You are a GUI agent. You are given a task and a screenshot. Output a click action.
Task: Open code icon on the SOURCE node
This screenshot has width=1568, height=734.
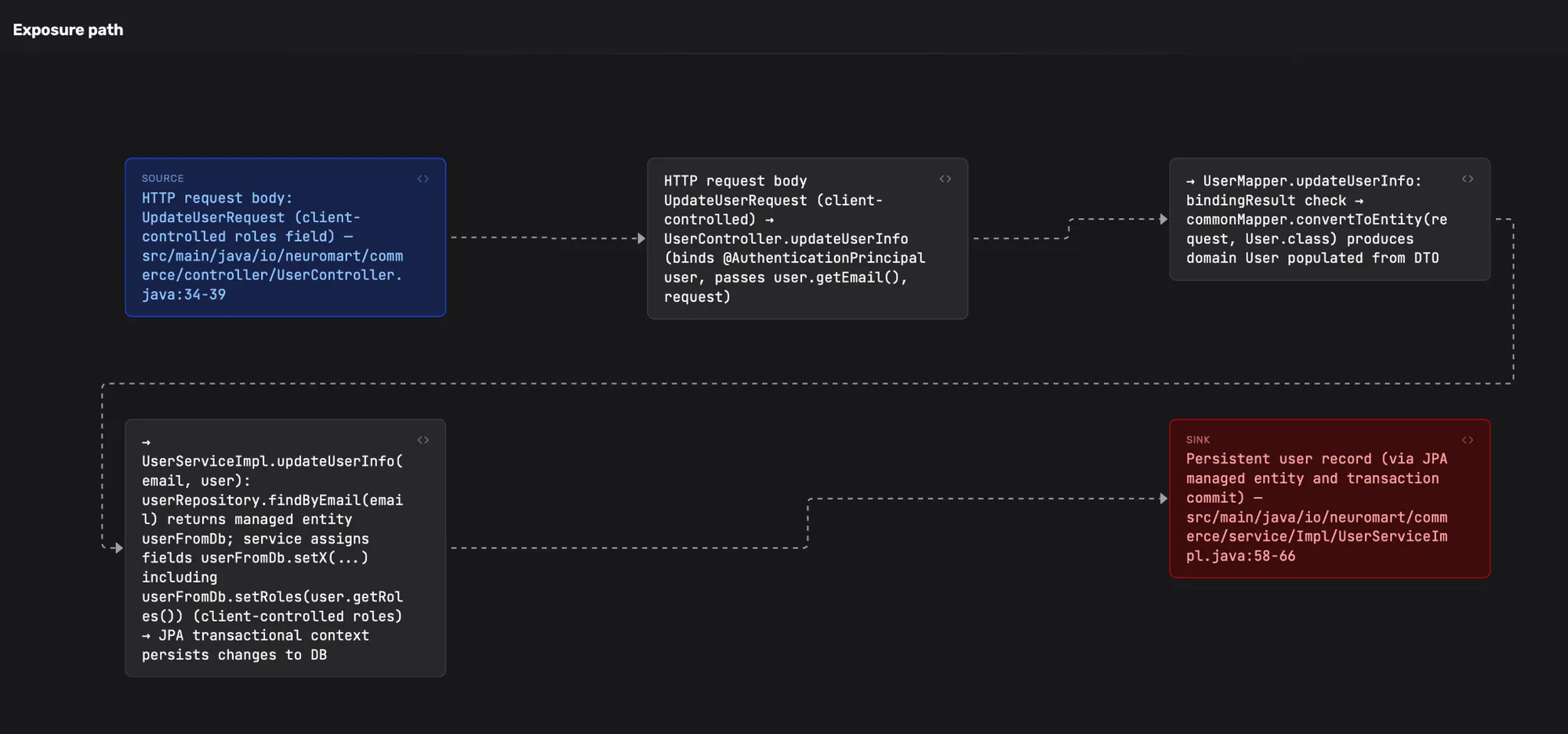[x=423, y=179]
